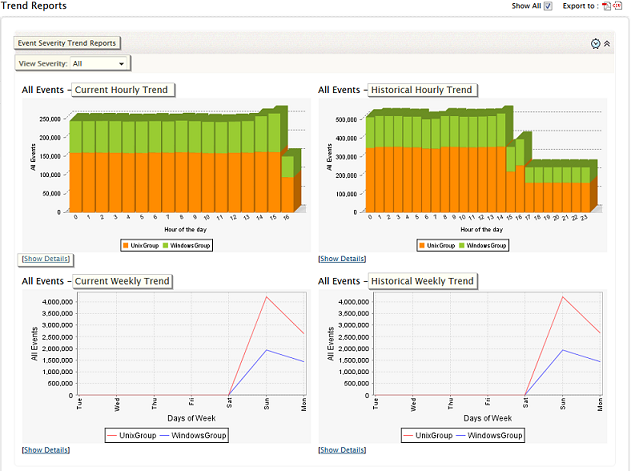
Task: Export the report to PDF
Action: tap(606, 6)
